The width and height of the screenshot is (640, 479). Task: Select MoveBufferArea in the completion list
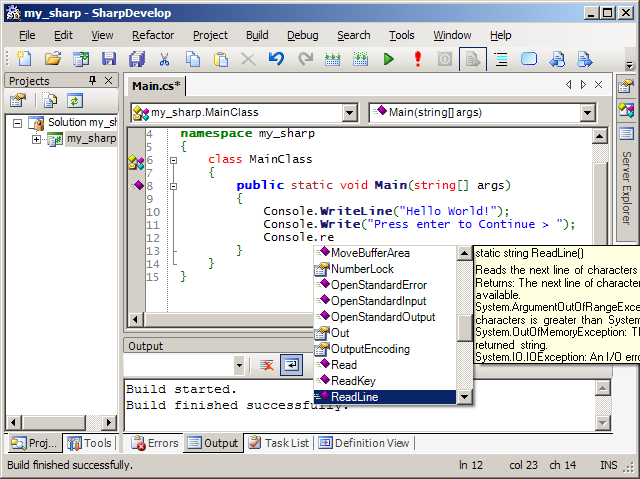[384, 253]
